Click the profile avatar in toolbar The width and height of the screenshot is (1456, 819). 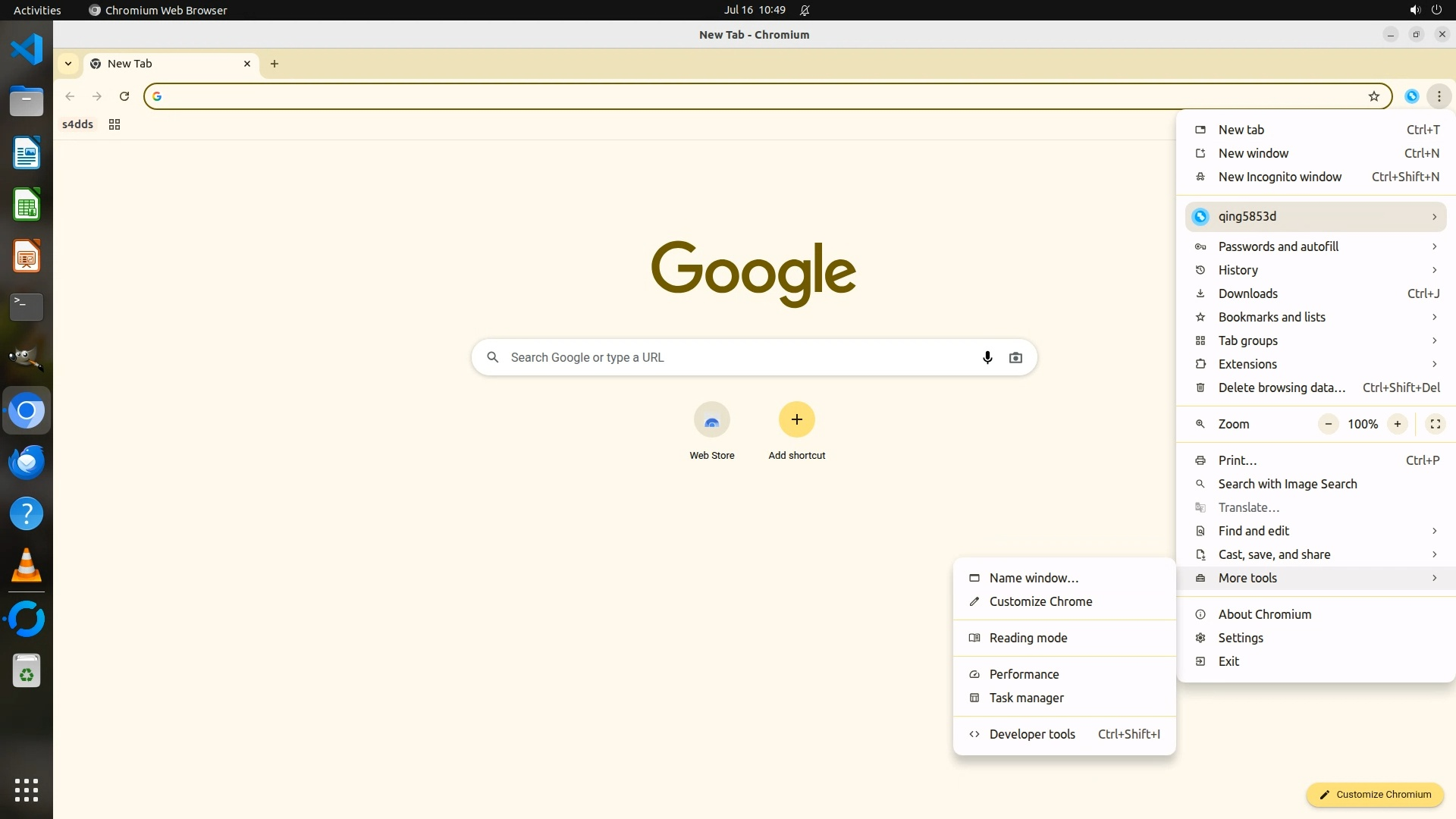pos(1411,96)
